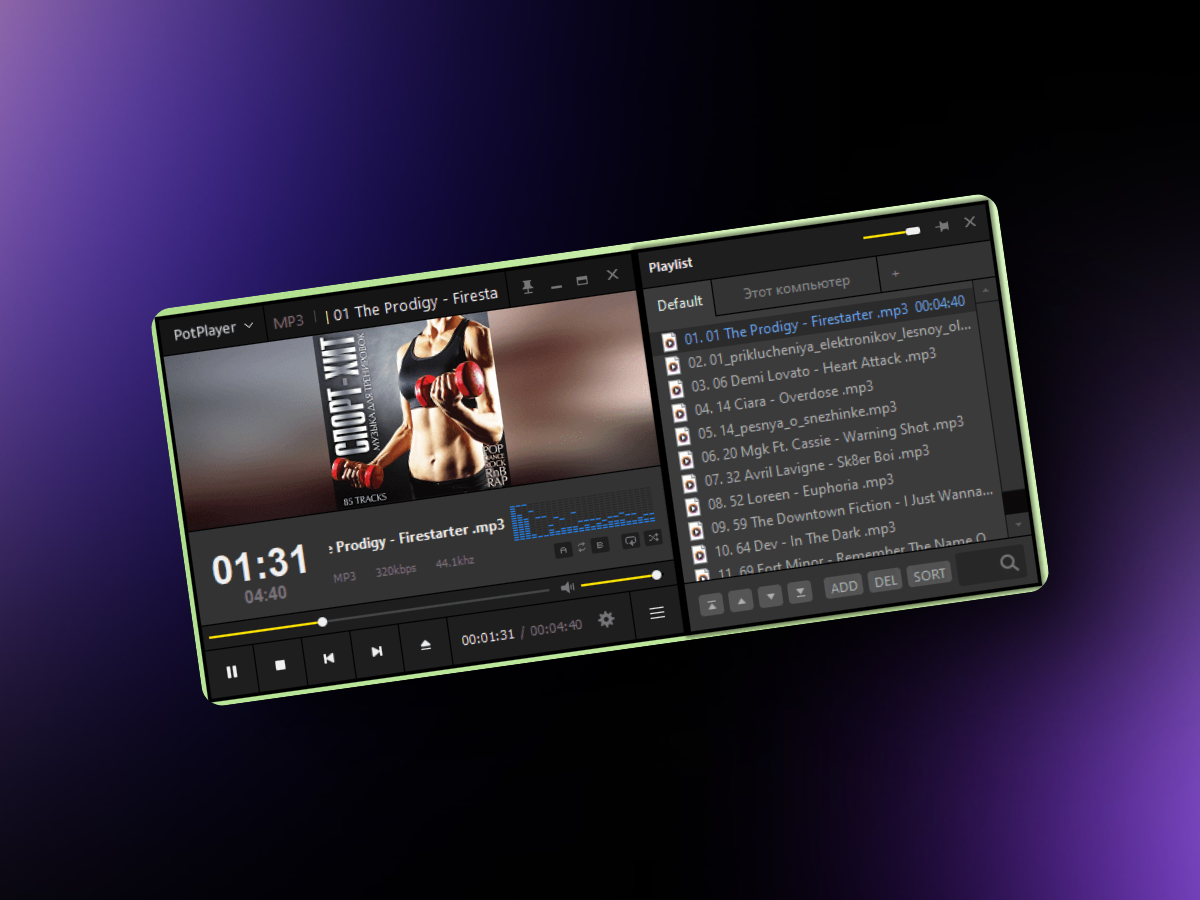Pause playback with the pause button
Viewport: 1200px width, 900px height.
[232, 672]
